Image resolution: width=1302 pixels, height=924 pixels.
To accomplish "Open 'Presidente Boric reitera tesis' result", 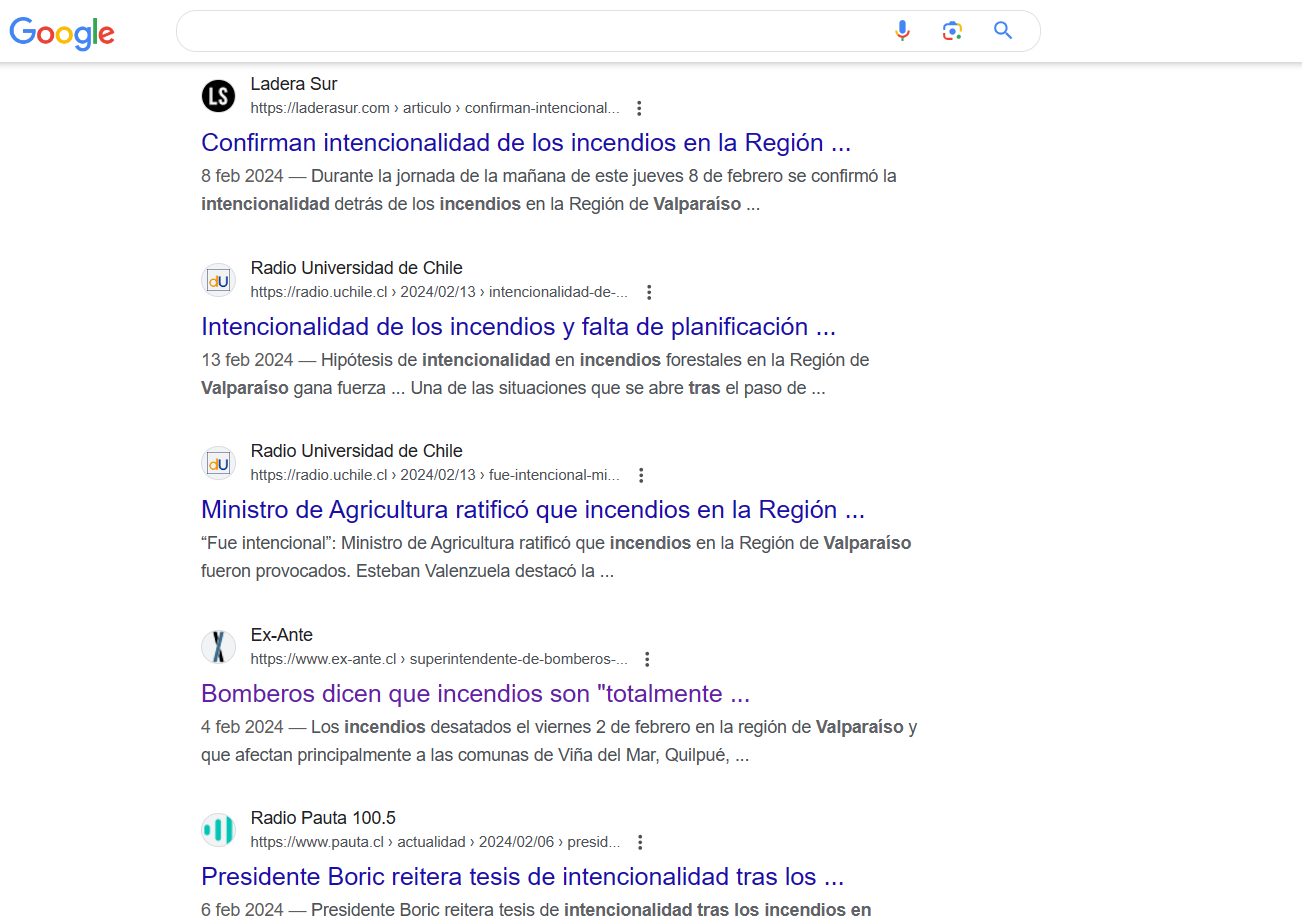I will click(523, 877).
